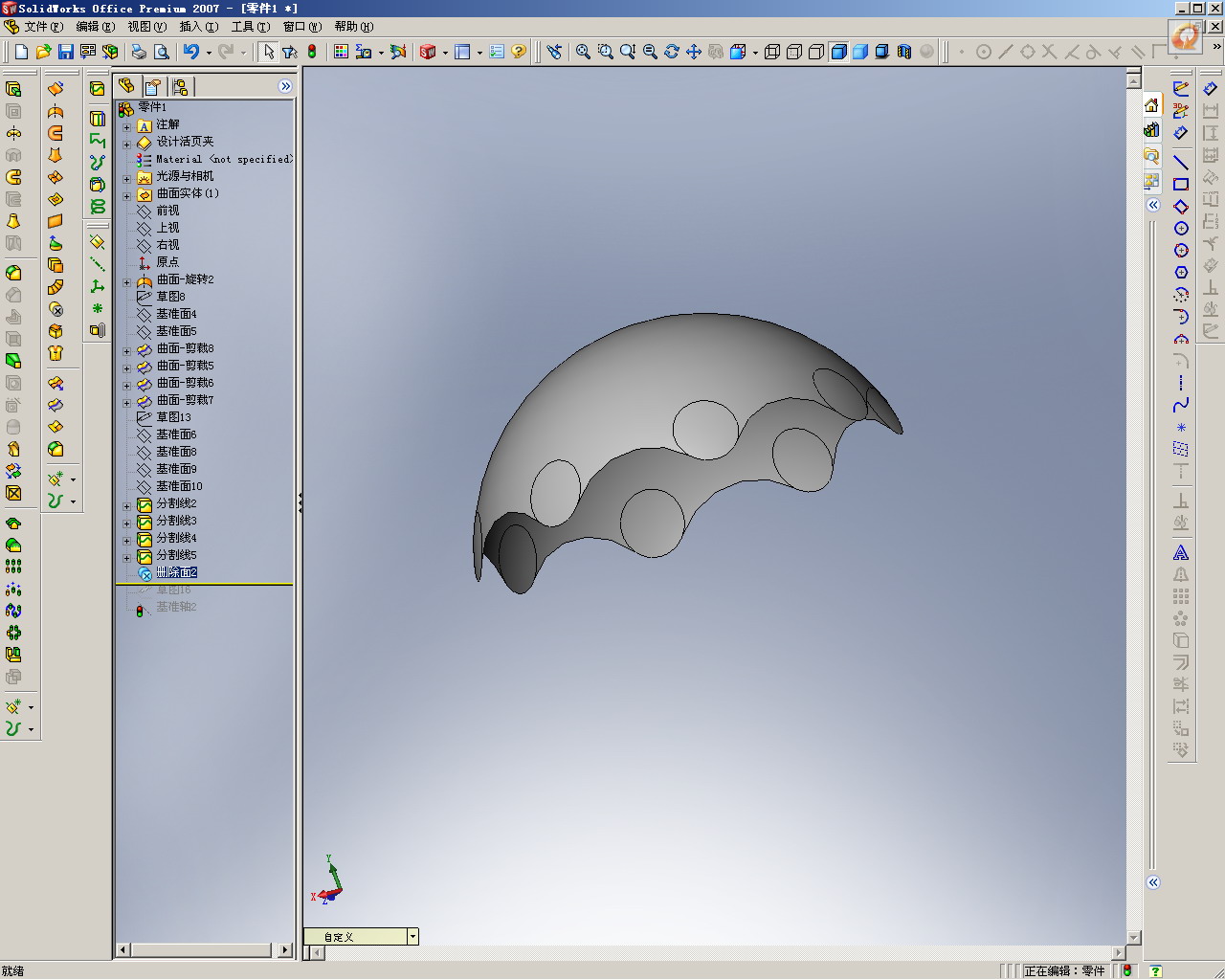Toggle Shaded With Edges display mode
1225x980 pixels.
pyautogui.click(x=838, y=52)
